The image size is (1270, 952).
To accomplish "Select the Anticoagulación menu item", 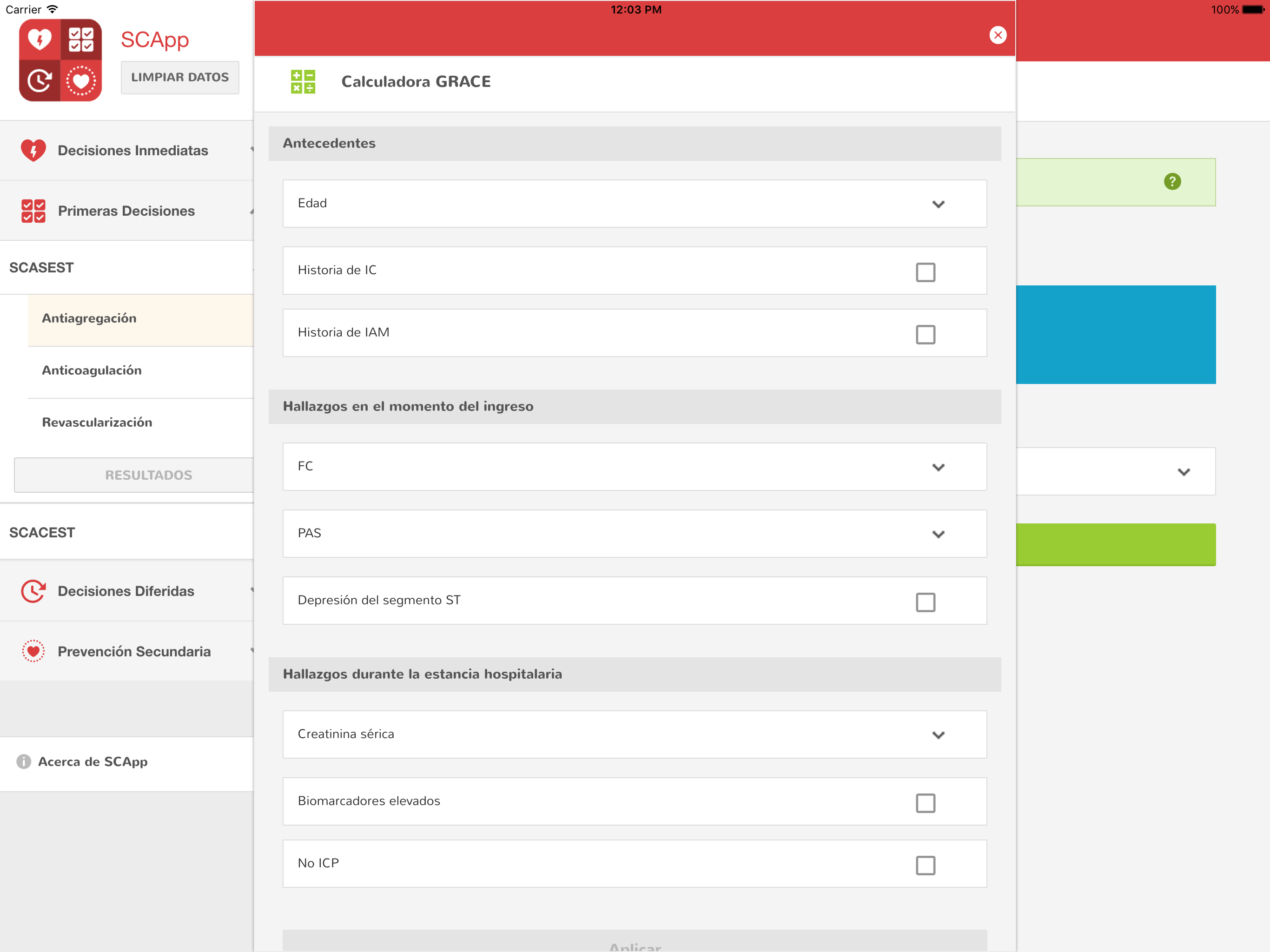I will point(92,370).
